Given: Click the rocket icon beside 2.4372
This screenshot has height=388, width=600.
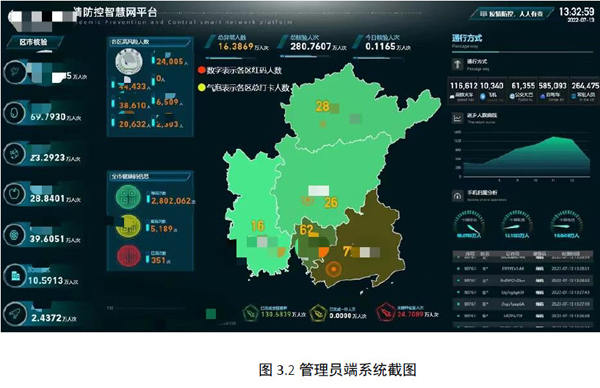Looking at the screenshot, I should 15,314.
